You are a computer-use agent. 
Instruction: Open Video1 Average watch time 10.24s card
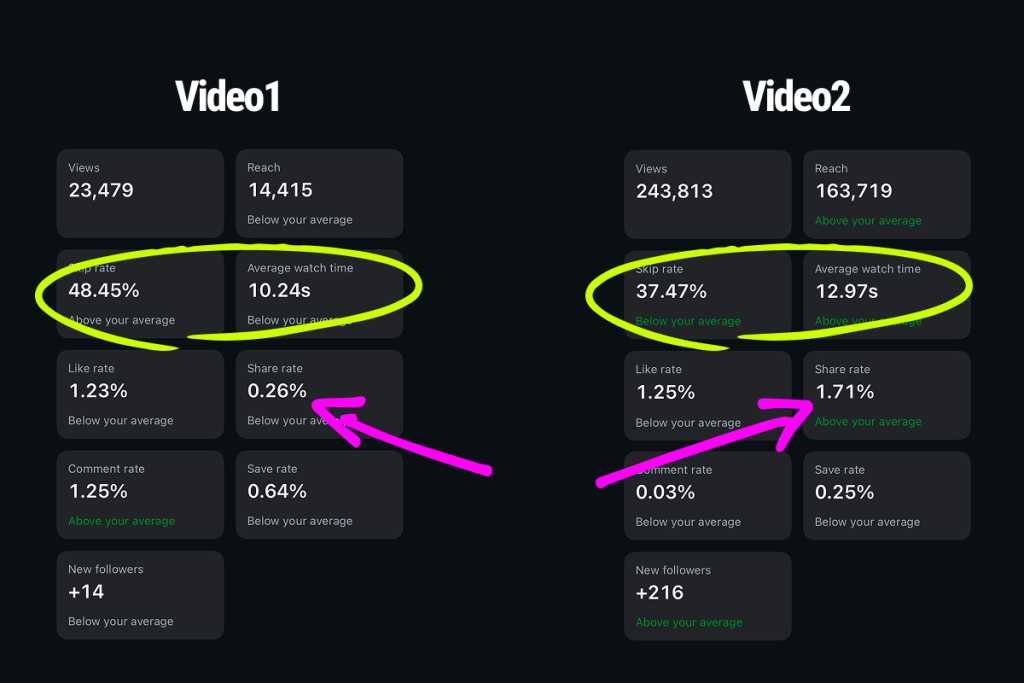[x=319, y=294]
